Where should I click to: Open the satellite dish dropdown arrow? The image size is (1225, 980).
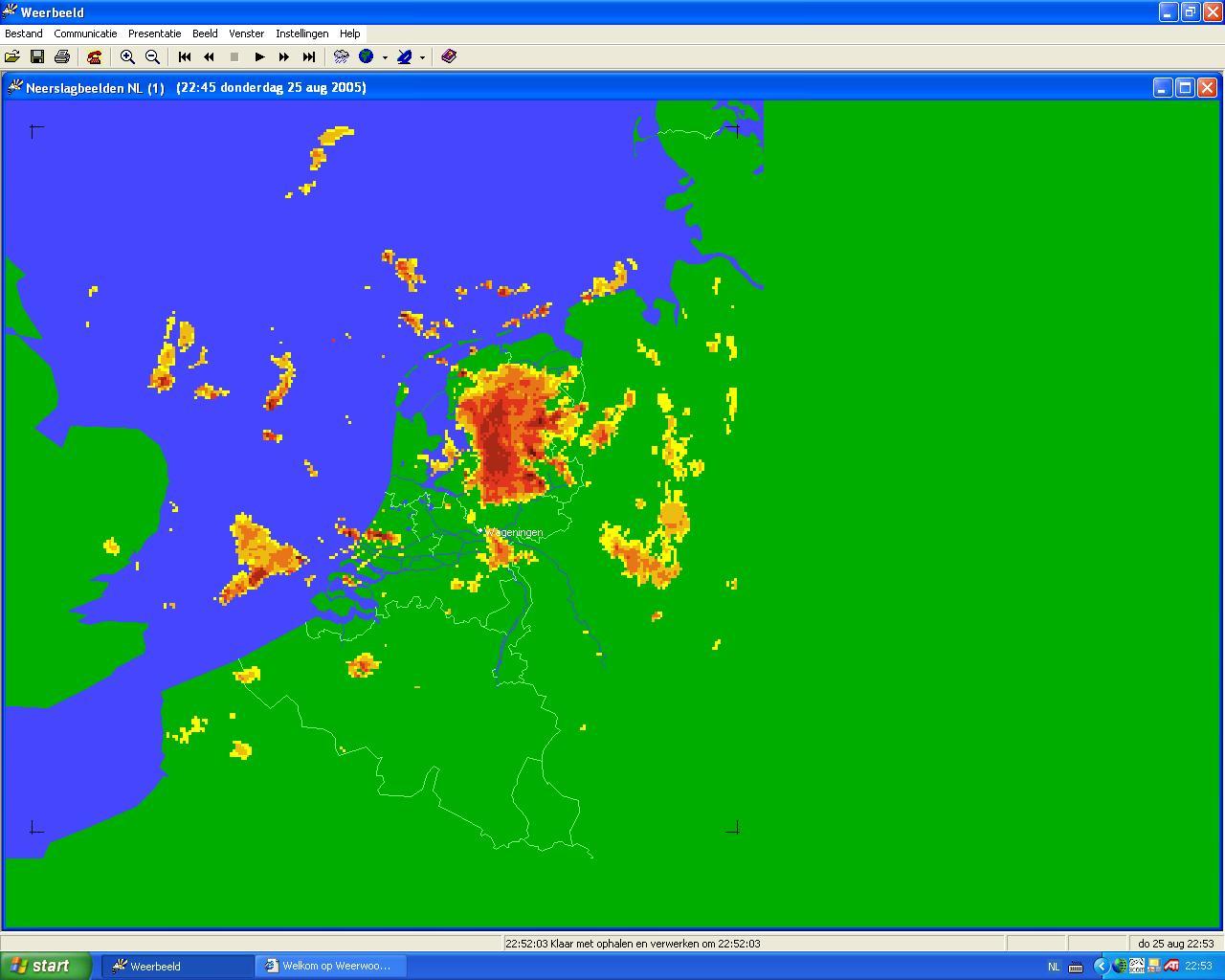422,57
